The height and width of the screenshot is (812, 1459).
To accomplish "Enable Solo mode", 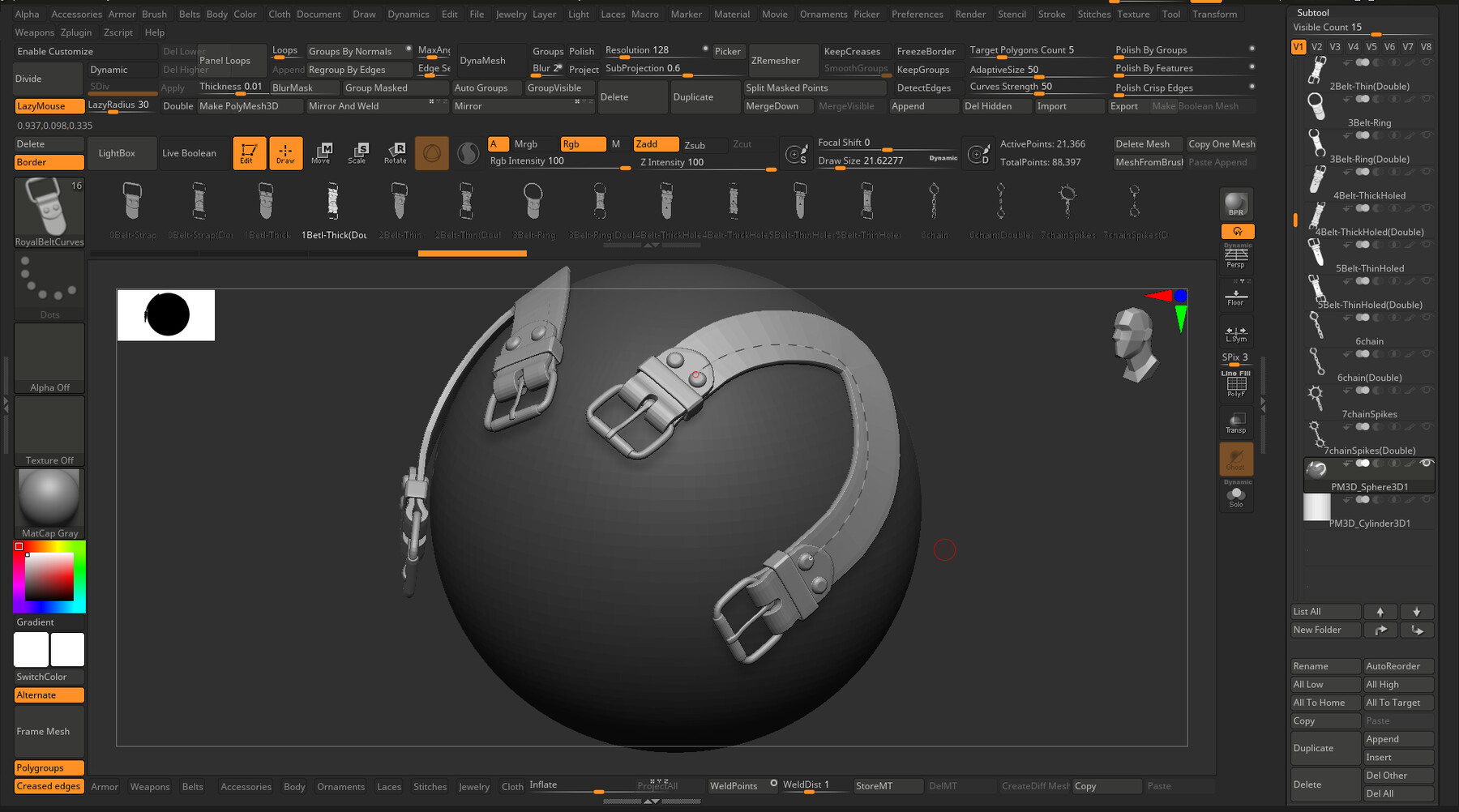I will pyautogui.click(x=1236, y=496).
